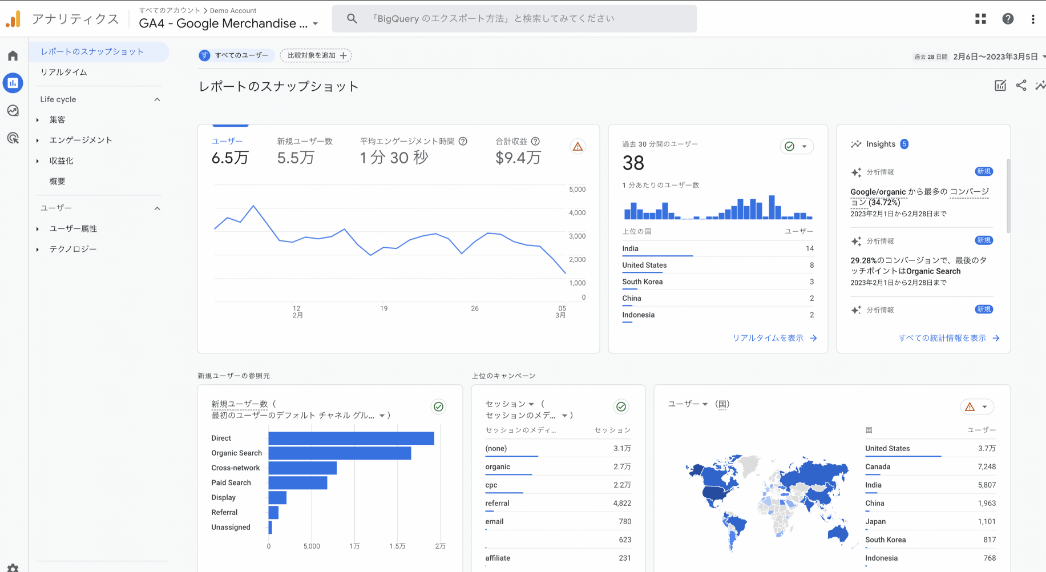Open the Google apps grid icon
The height and width of the screenshot is (572, 1046).
click(981, 19)
